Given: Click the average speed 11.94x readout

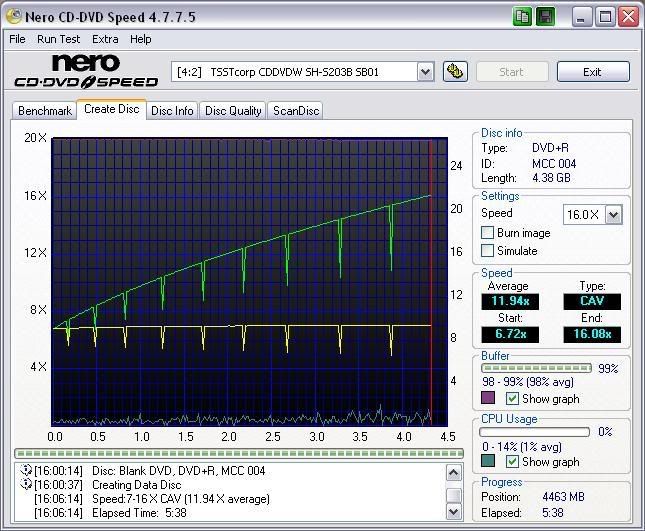Looking at the screenshot, I should [510, 301].
